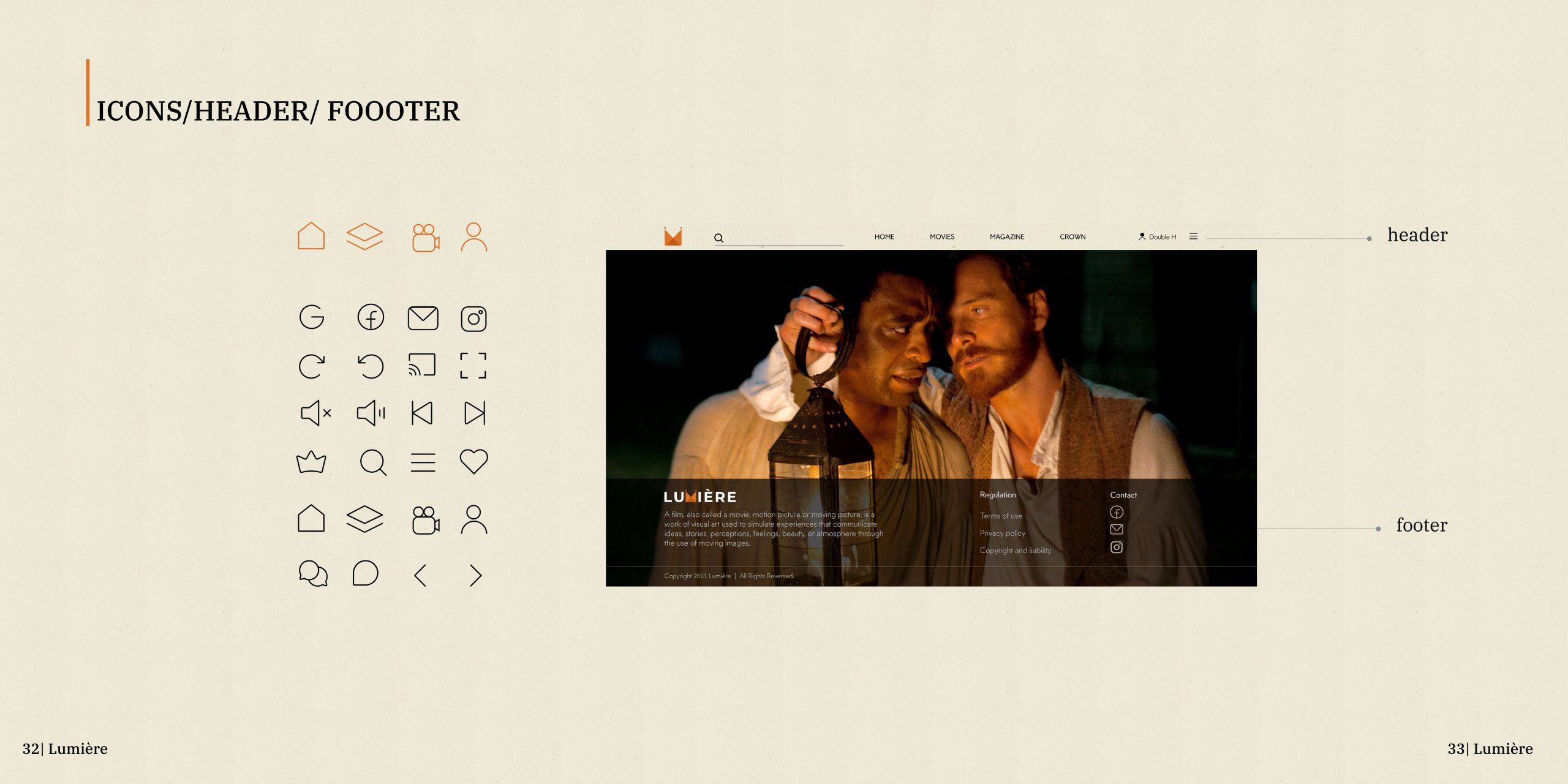Click the black Instagram icon in icon grid

473,319
